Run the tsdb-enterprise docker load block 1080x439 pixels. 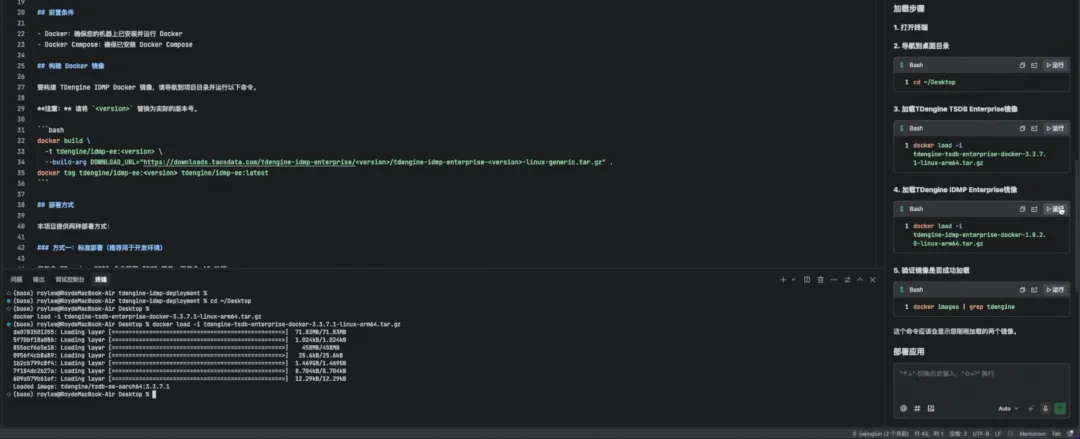click(1055, 128)
